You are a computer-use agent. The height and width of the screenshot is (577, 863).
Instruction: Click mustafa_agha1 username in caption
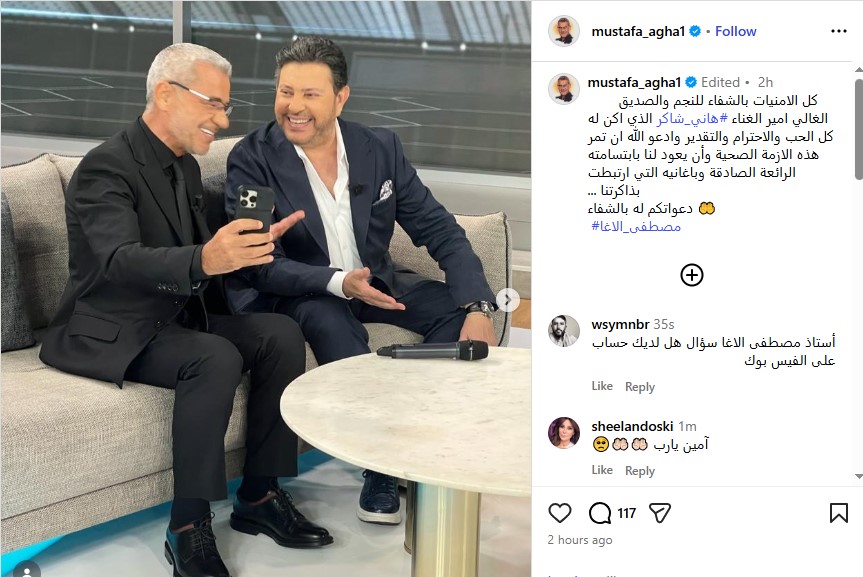[x=634, y=83]
